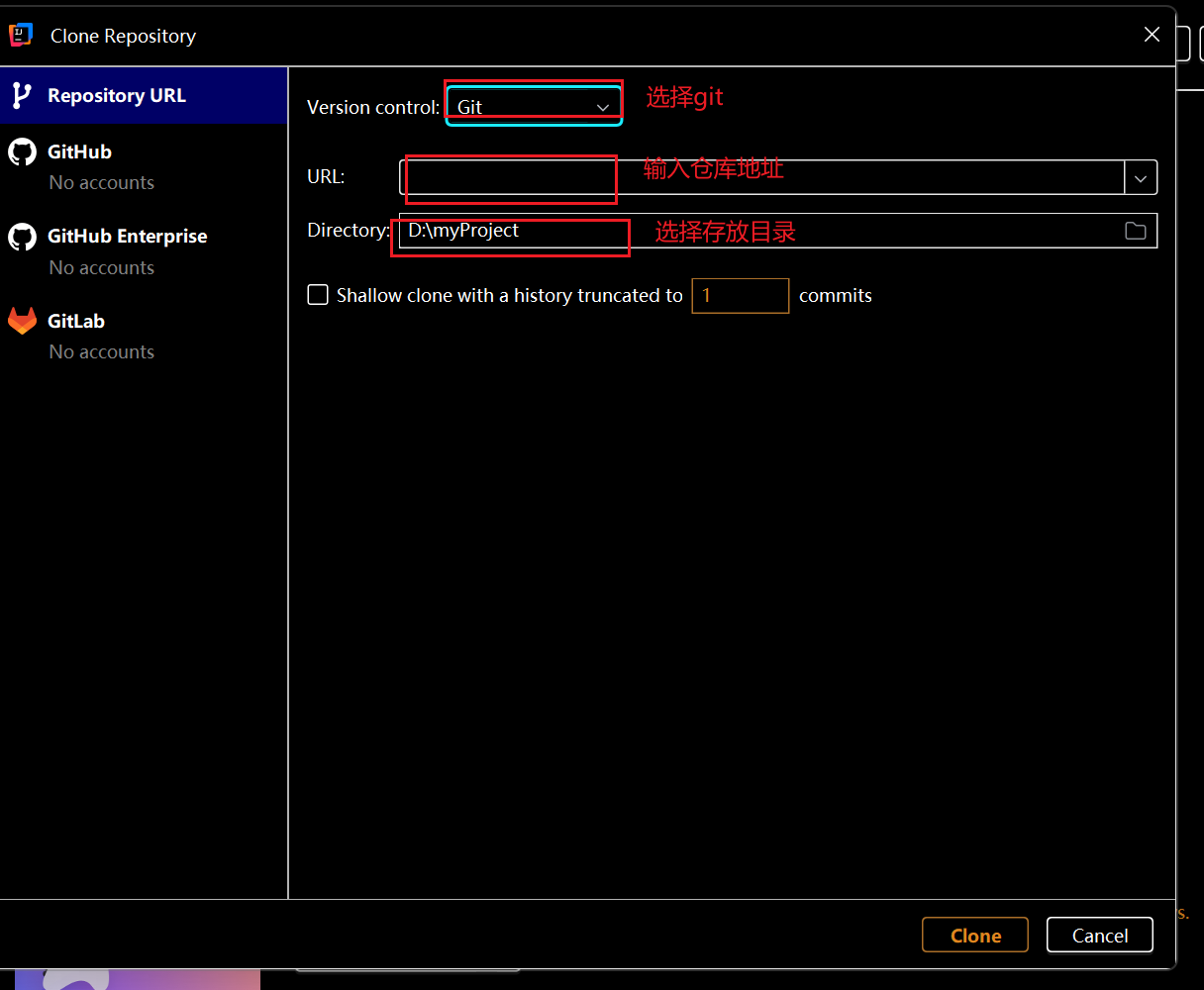The width and height of the screenshot is (1204, 990).
Task: Enable the Shallow clone checkbox
Action: [318, 295]
